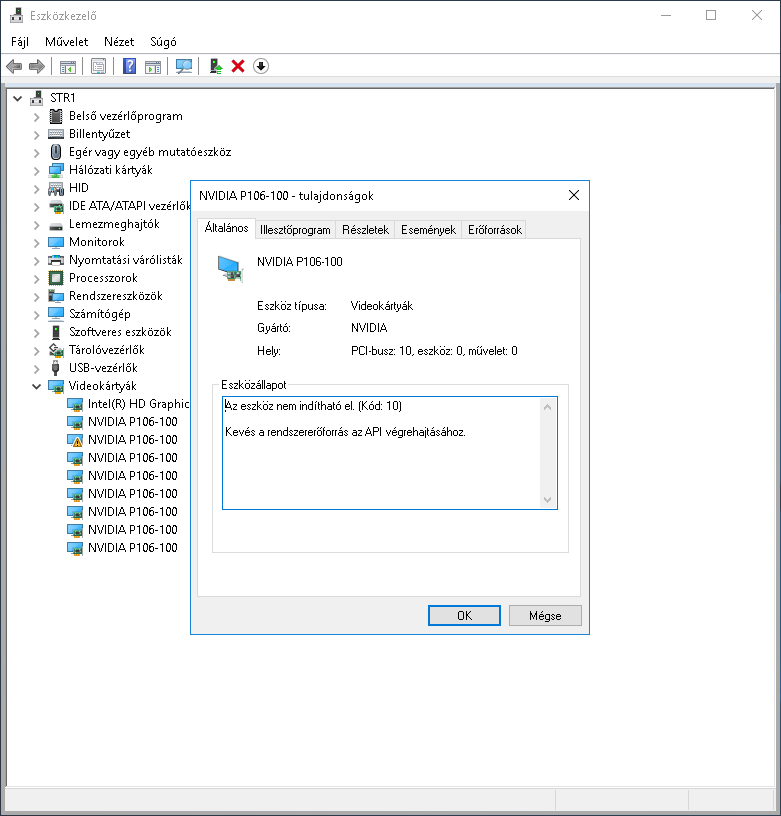Expand the HID category
The image size is (781, 816).
(x=36, y=189)
